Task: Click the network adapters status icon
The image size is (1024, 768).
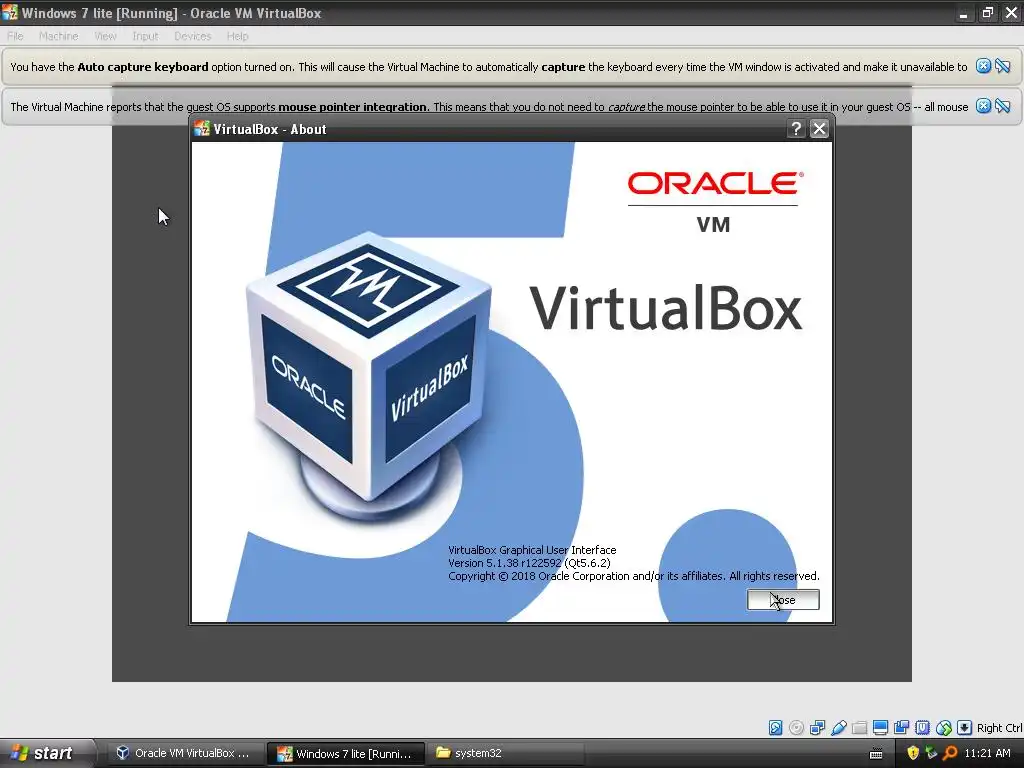Action: tap(817, 728)
